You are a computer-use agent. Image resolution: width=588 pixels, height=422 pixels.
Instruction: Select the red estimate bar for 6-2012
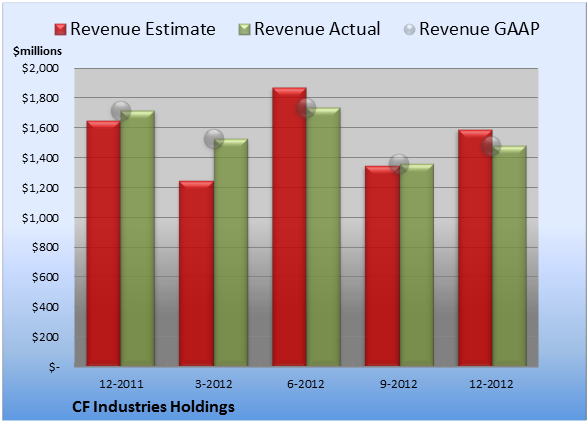click(289, 227)
